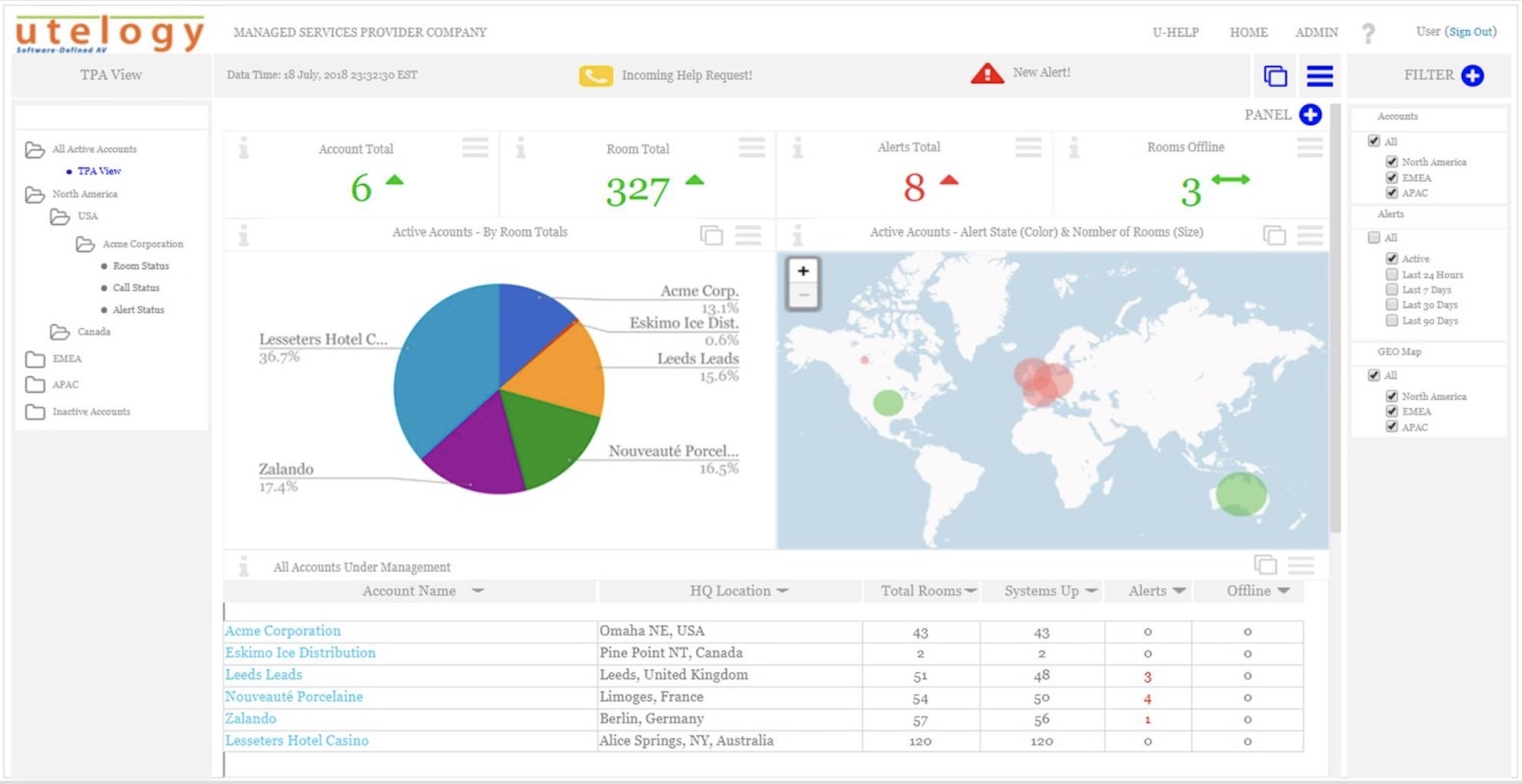The width and height of the screenshot is (1522, 784).
Task: Click the FILTER plus icon
Action: click(1472, 75)
